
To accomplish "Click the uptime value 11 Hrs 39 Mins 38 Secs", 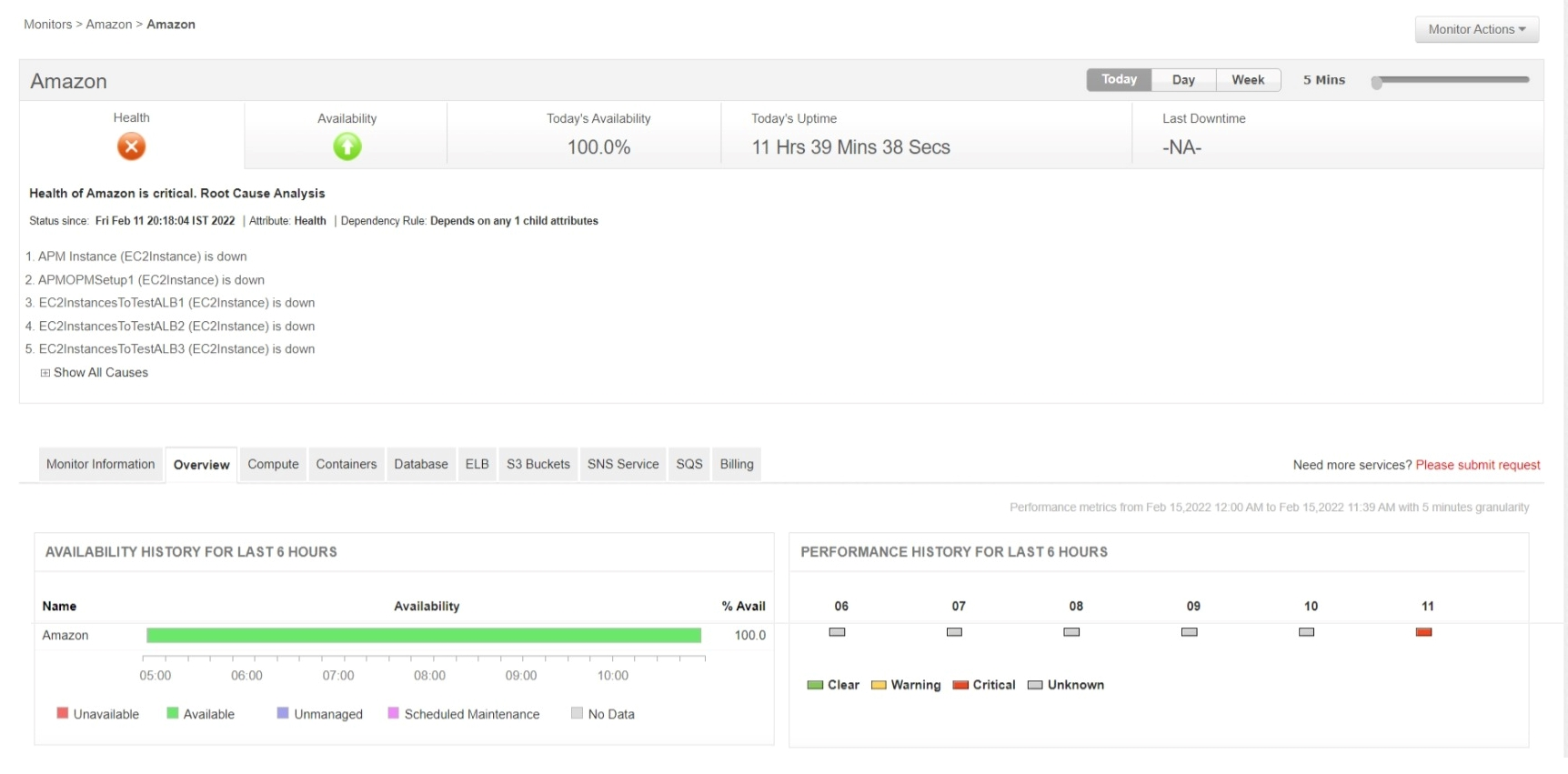I will coord(850,147).
